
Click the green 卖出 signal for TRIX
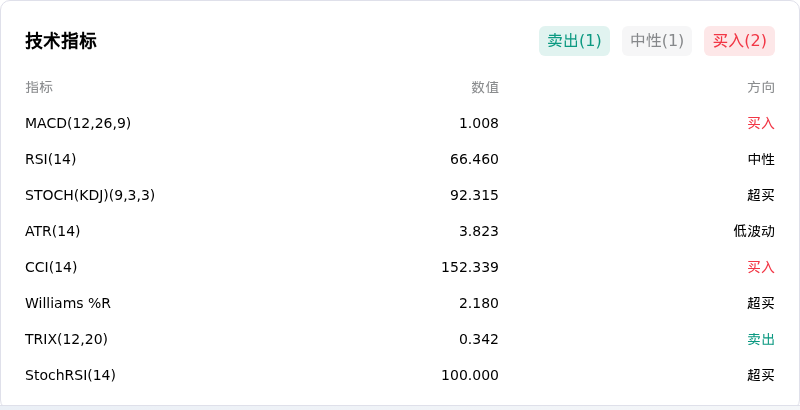761,339
